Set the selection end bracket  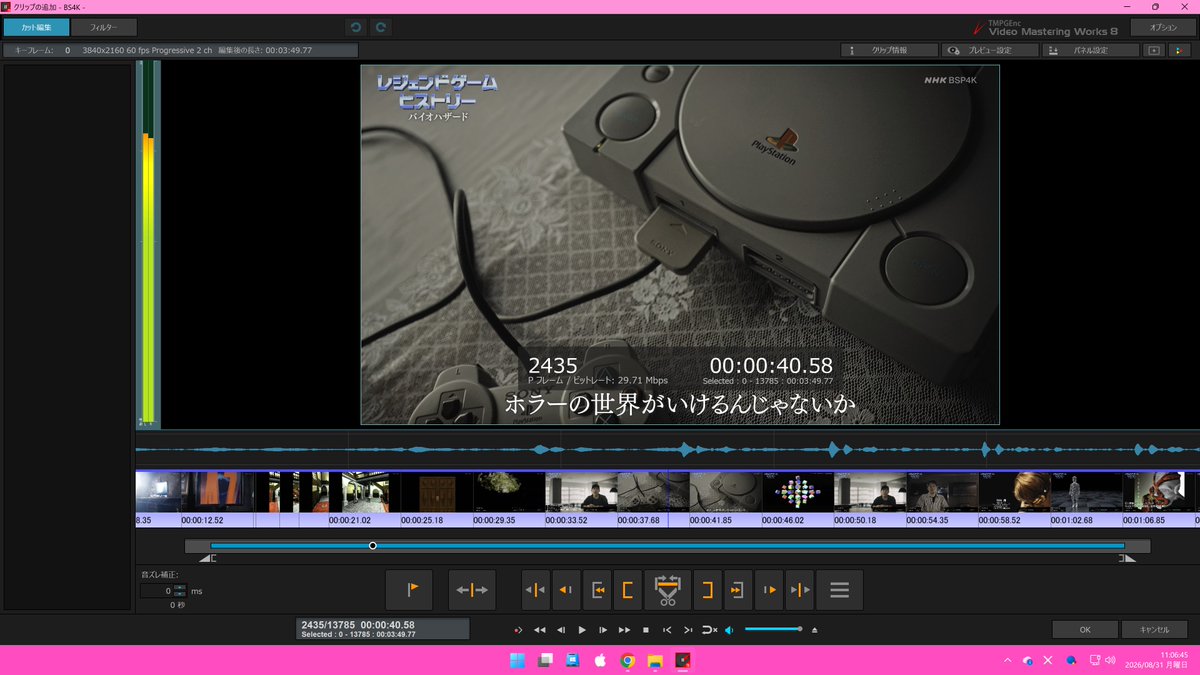707,590
